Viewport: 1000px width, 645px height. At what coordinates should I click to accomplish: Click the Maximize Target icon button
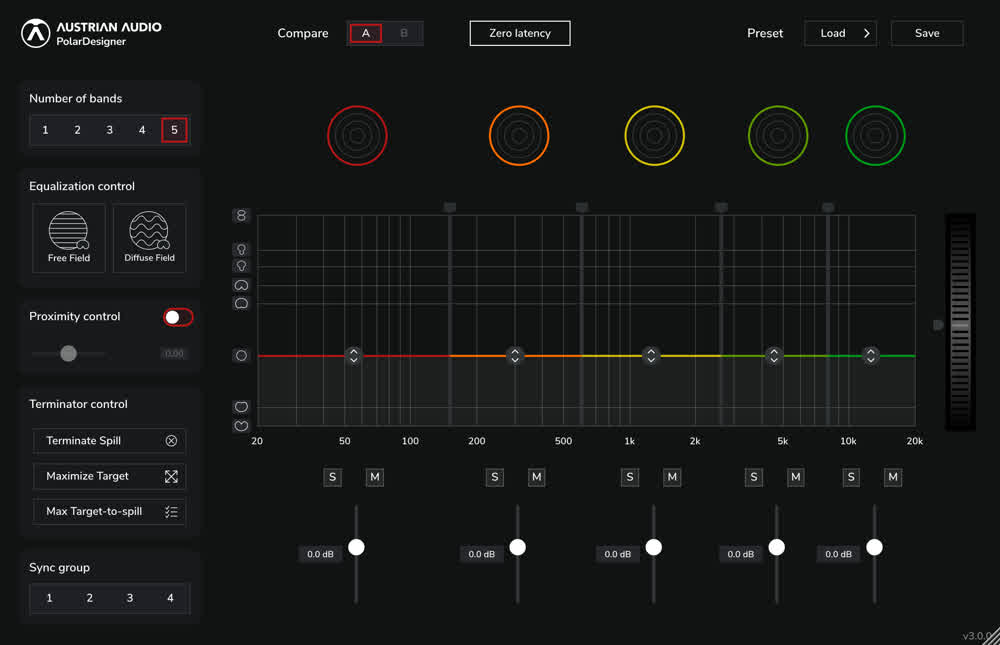[x=171, y=476]
